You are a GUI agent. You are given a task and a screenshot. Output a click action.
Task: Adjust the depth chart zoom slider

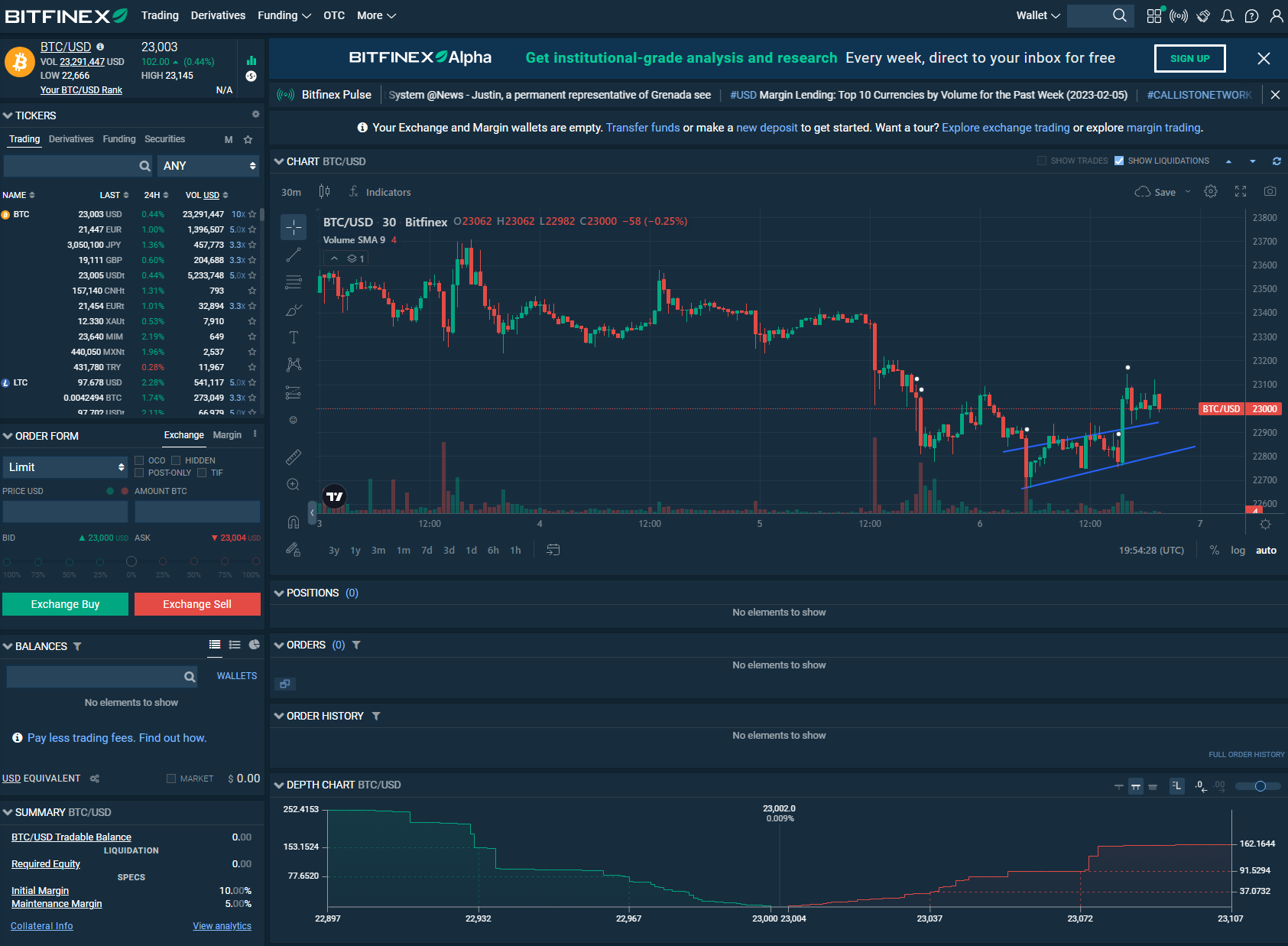(1260, 786)
